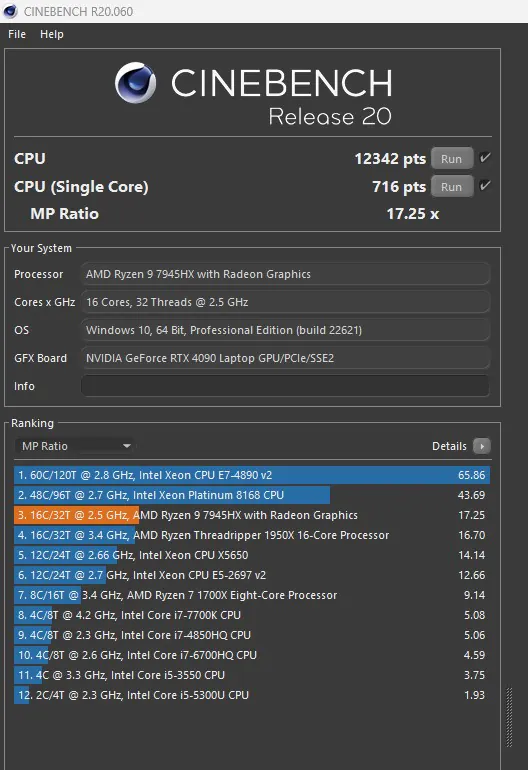528x770 pixels.
Task: Select ranking row Intel Xeon CPU E7-4890 v2
Action: pyautogui.click(x=252, y=475)
